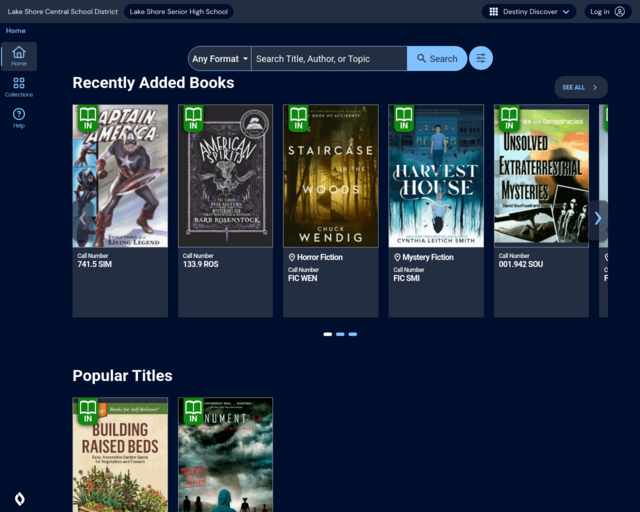The height and width of the screenshot is (512, 640).
Task: Click call number FIC SMI
Action: pyautogui.click(x=407, y=278)
